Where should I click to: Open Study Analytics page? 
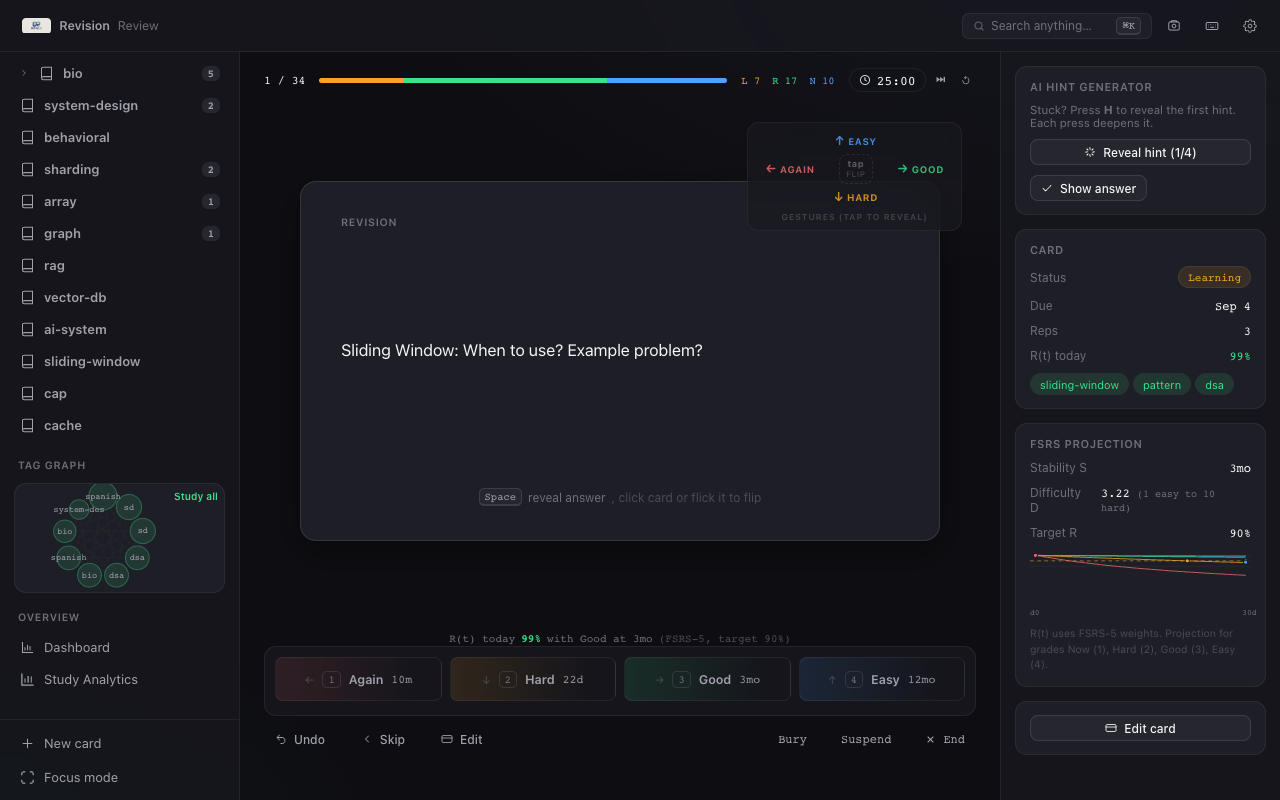[x=120, y=679]
